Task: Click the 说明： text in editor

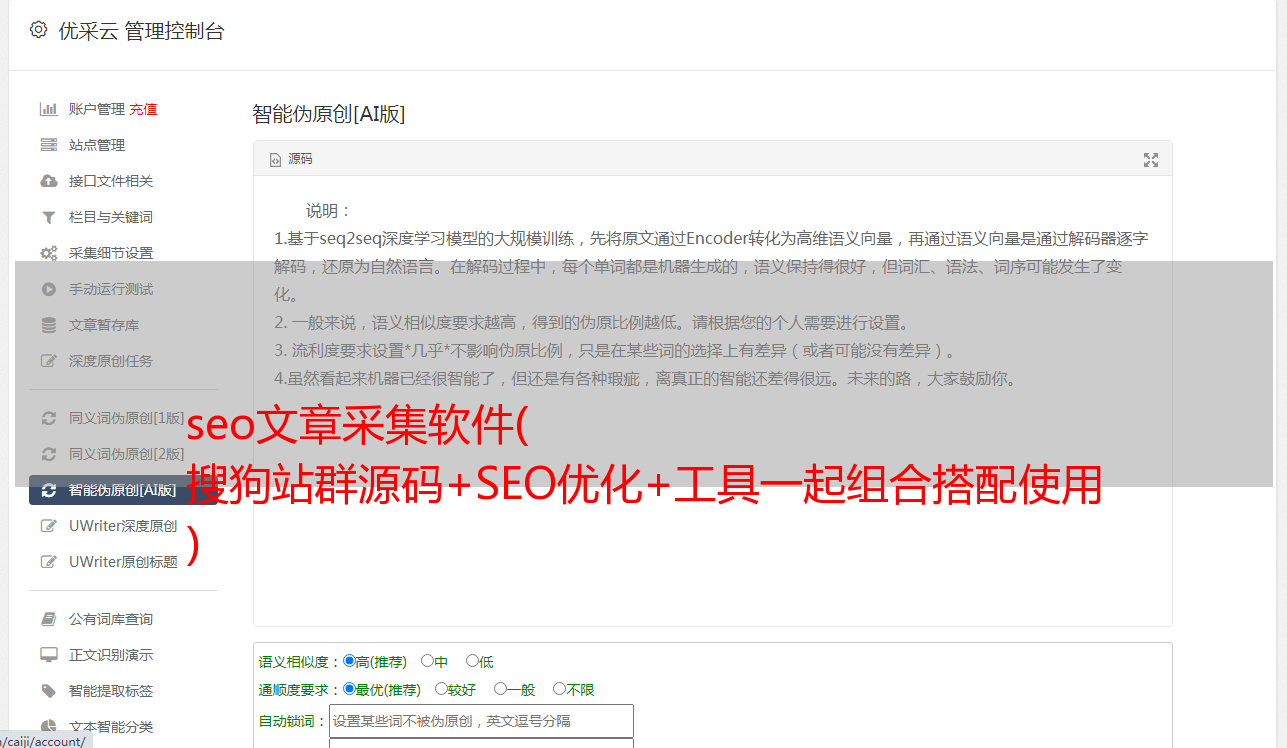Action: pyautogui.click(x=329, y=211)
